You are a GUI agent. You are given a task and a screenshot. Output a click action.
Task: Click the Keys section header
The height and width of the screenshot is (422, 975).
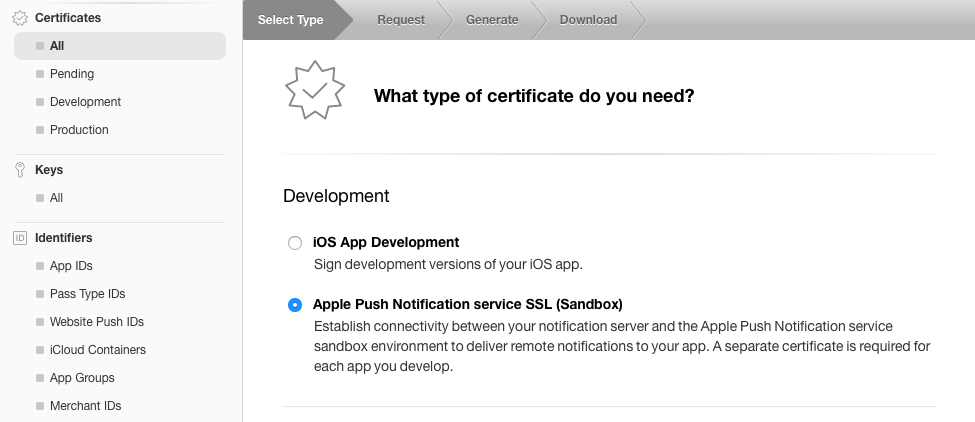point(49,170)
